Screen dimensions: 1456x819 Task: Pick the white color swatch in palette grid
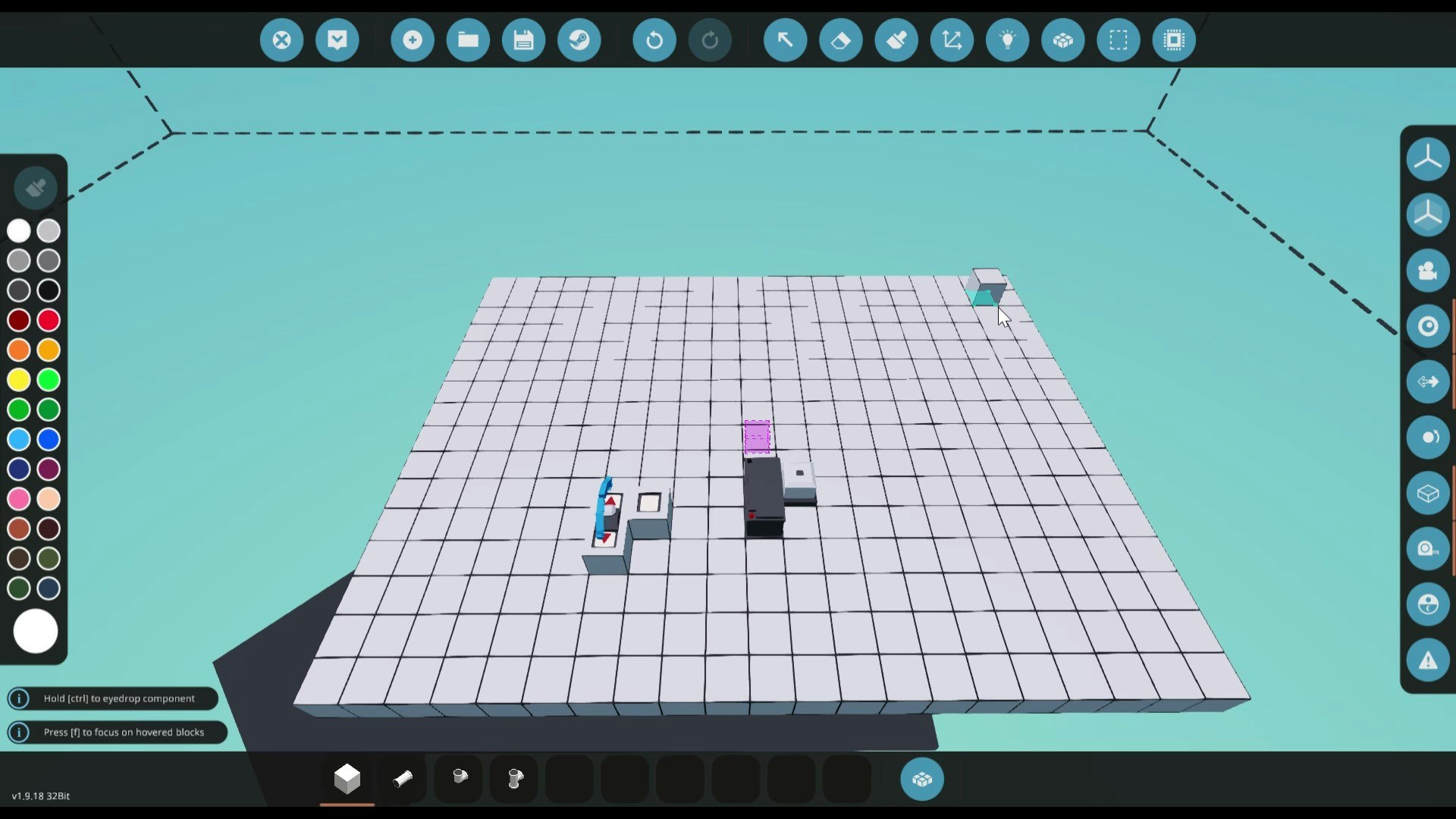[19, 231]
